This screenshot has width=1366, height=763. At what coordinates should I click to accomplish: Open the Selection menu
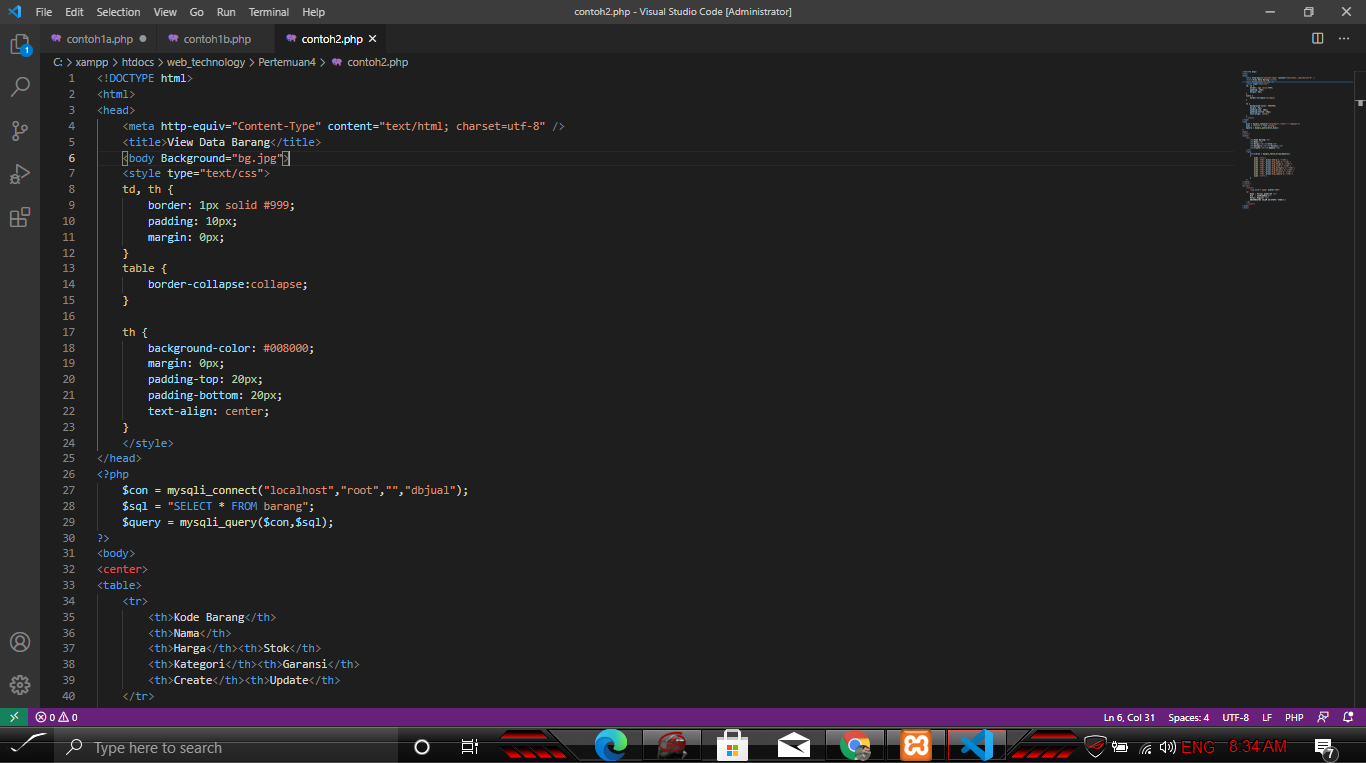pyautogui.click(x=118, y=12)
